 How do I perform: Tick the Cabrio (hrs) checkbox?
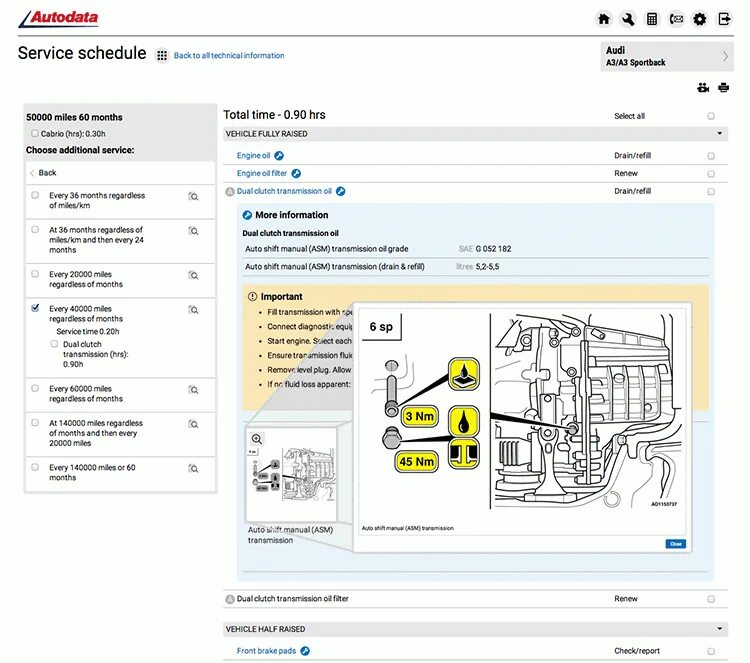pyautogui.click(x=34, y=133)
